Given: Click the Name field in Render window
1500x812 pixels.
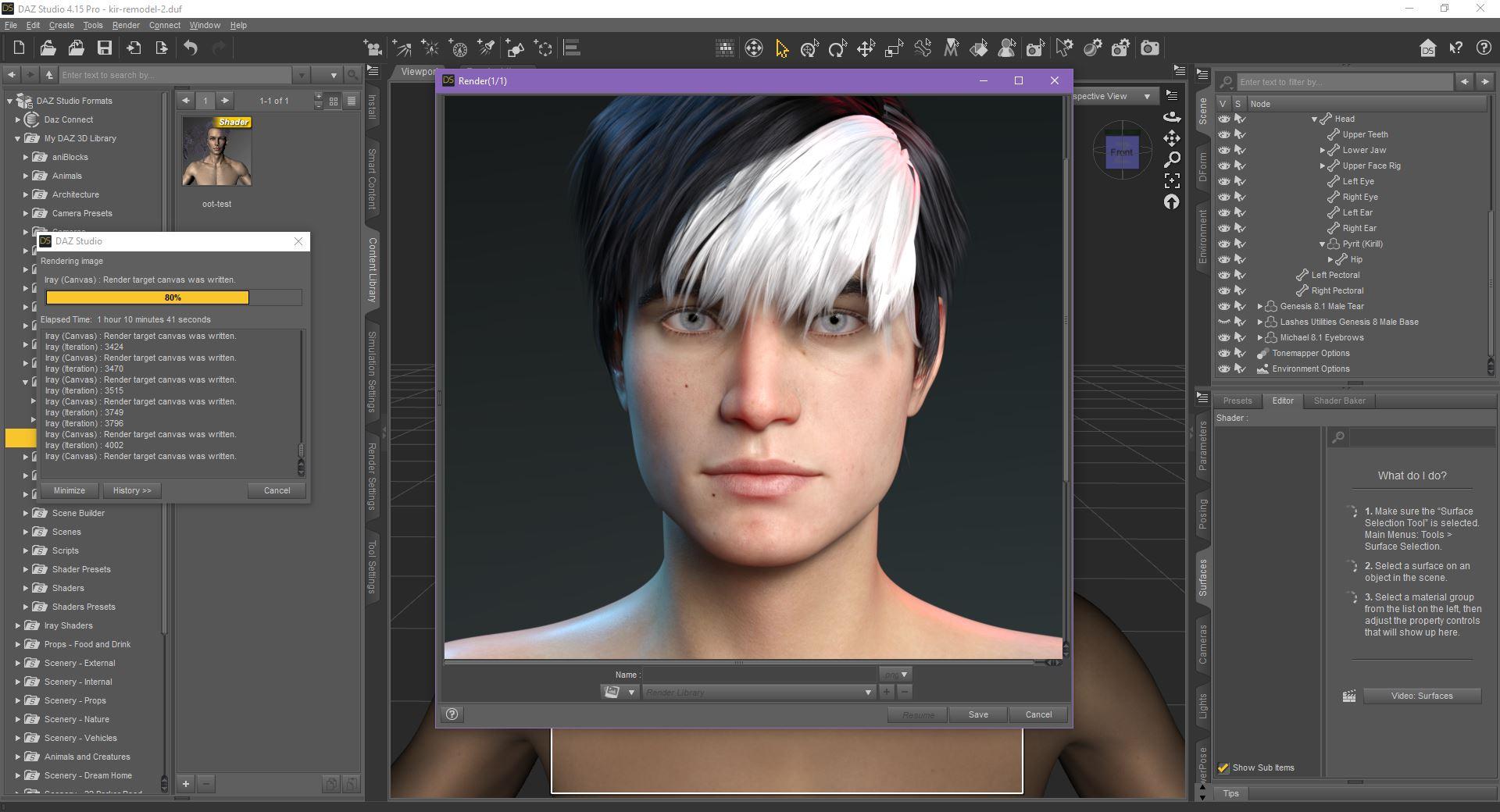Looking at the screenshot, I should [761, 675].
